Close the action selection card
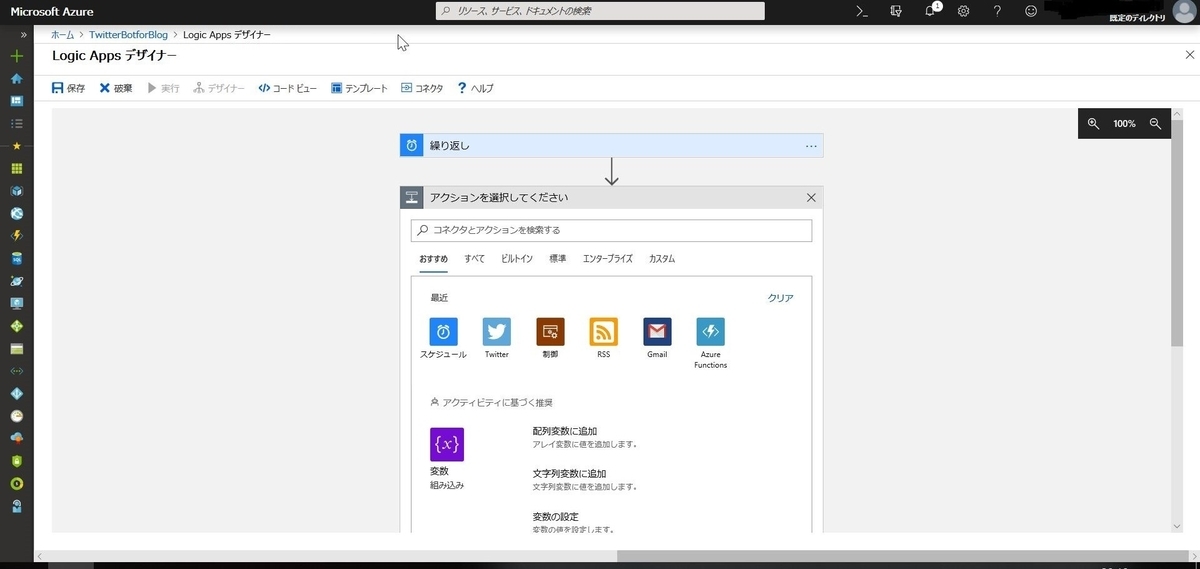Viewport: 1200px width, 569px height. pyautogui.click(x=811, y=198)
